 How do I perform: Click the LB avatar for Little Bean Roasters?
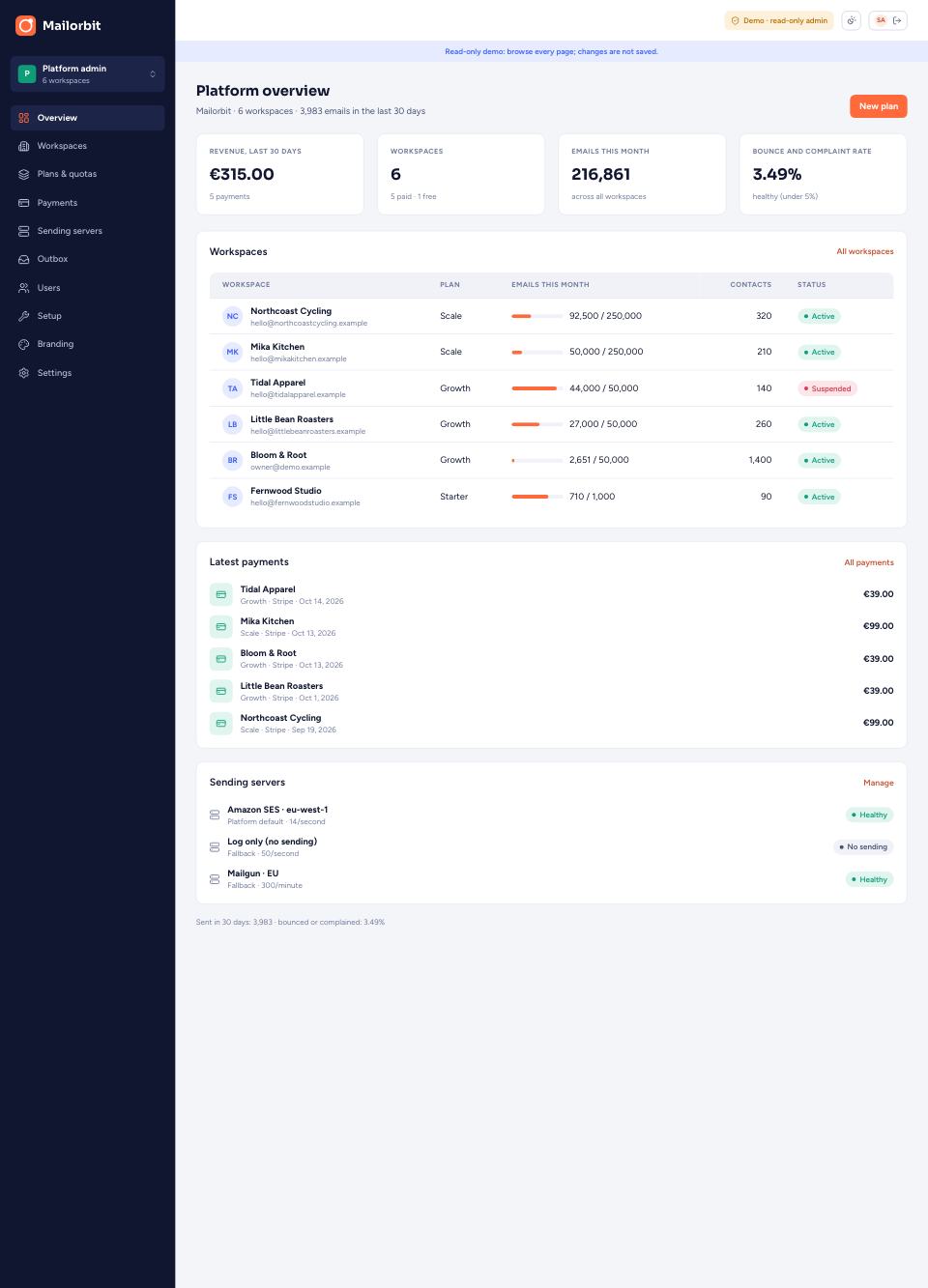click(232, 424)
